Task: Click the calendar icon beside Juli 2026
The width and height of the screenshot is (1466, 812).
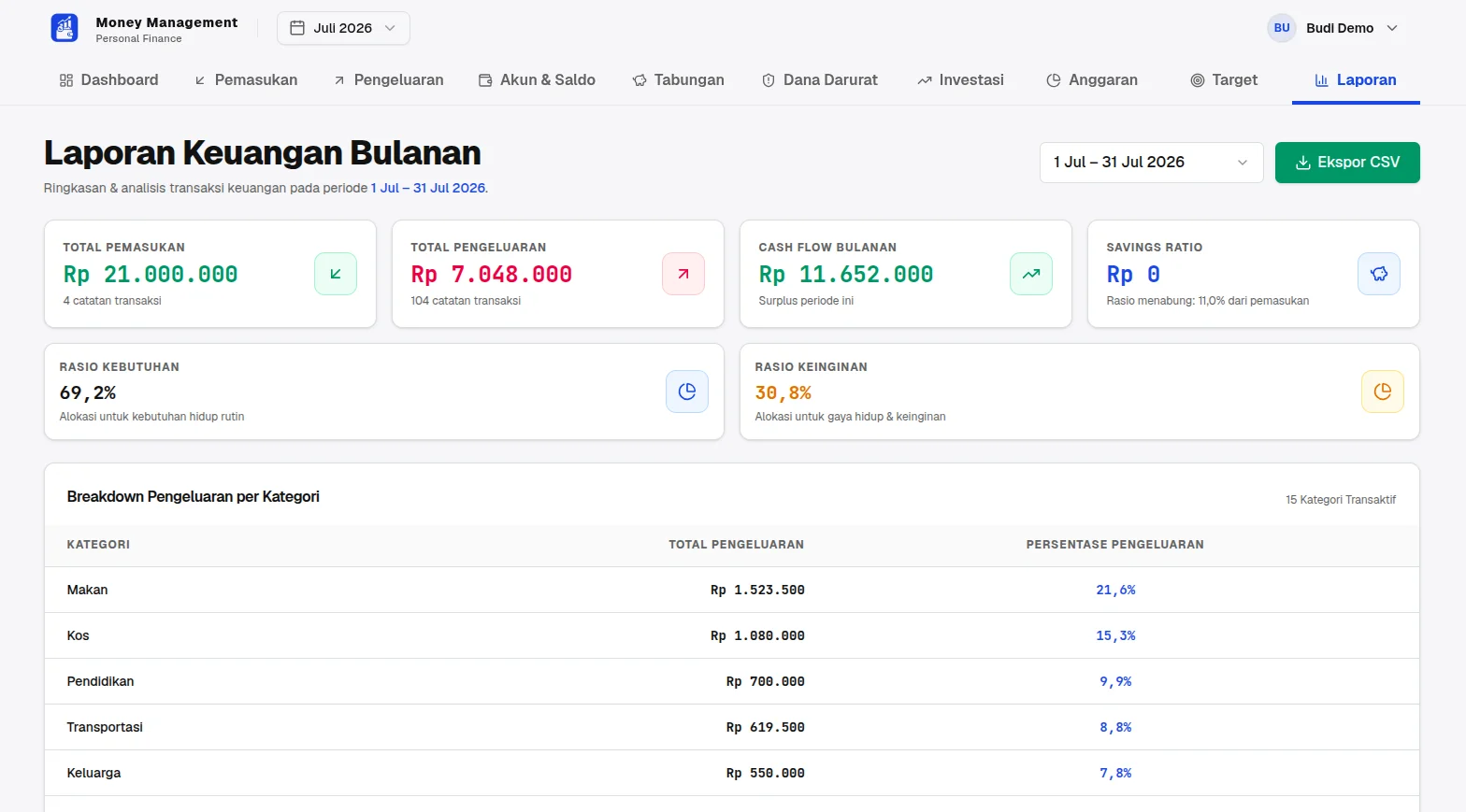Action: pyautogui.click(x=297, y=28)
